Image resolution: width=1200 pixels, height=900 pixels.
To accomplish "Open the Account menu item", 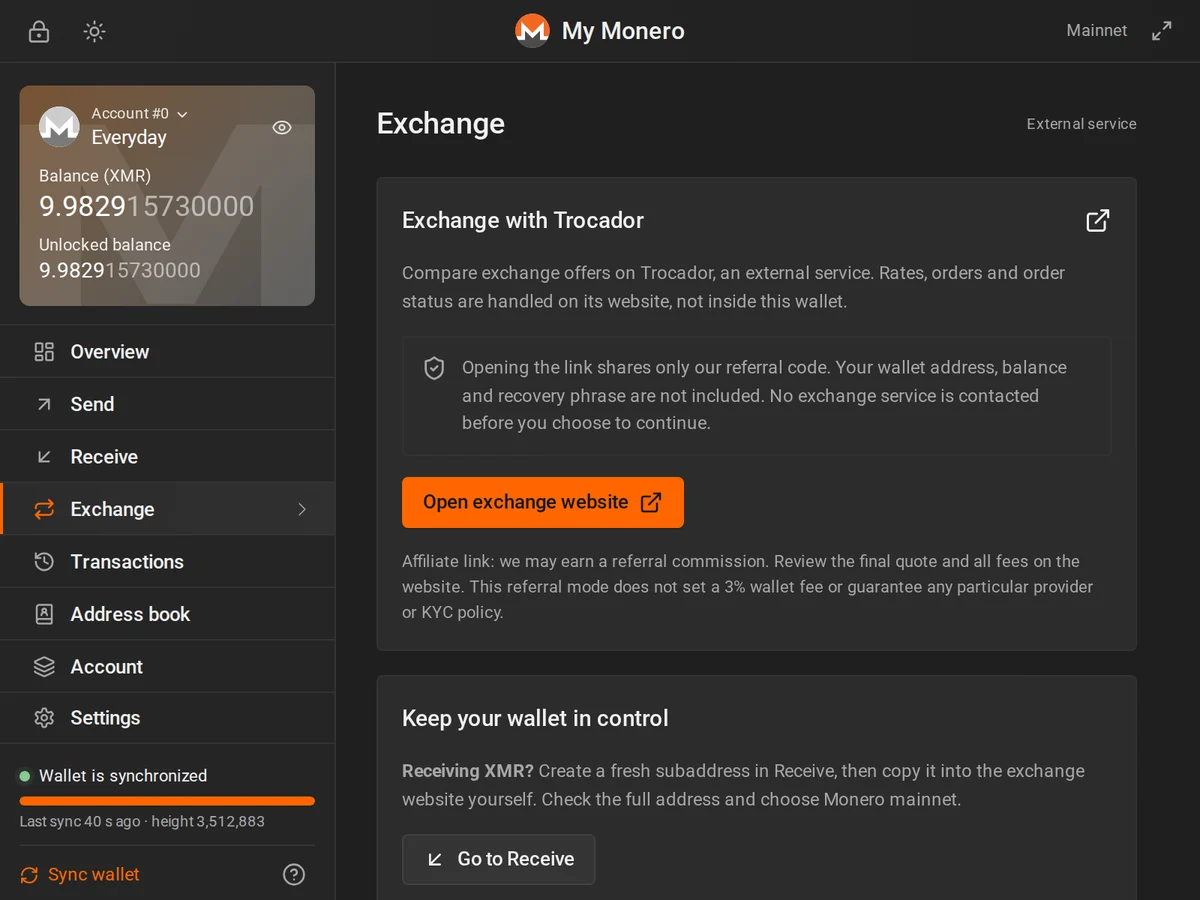I will click(x=168, y=667).
